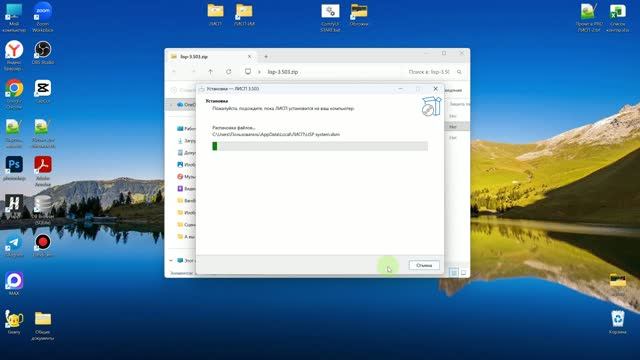Open the Корзина recycle bin icon
The height and width of the screenshot is (360, 640).
(618, 322)
